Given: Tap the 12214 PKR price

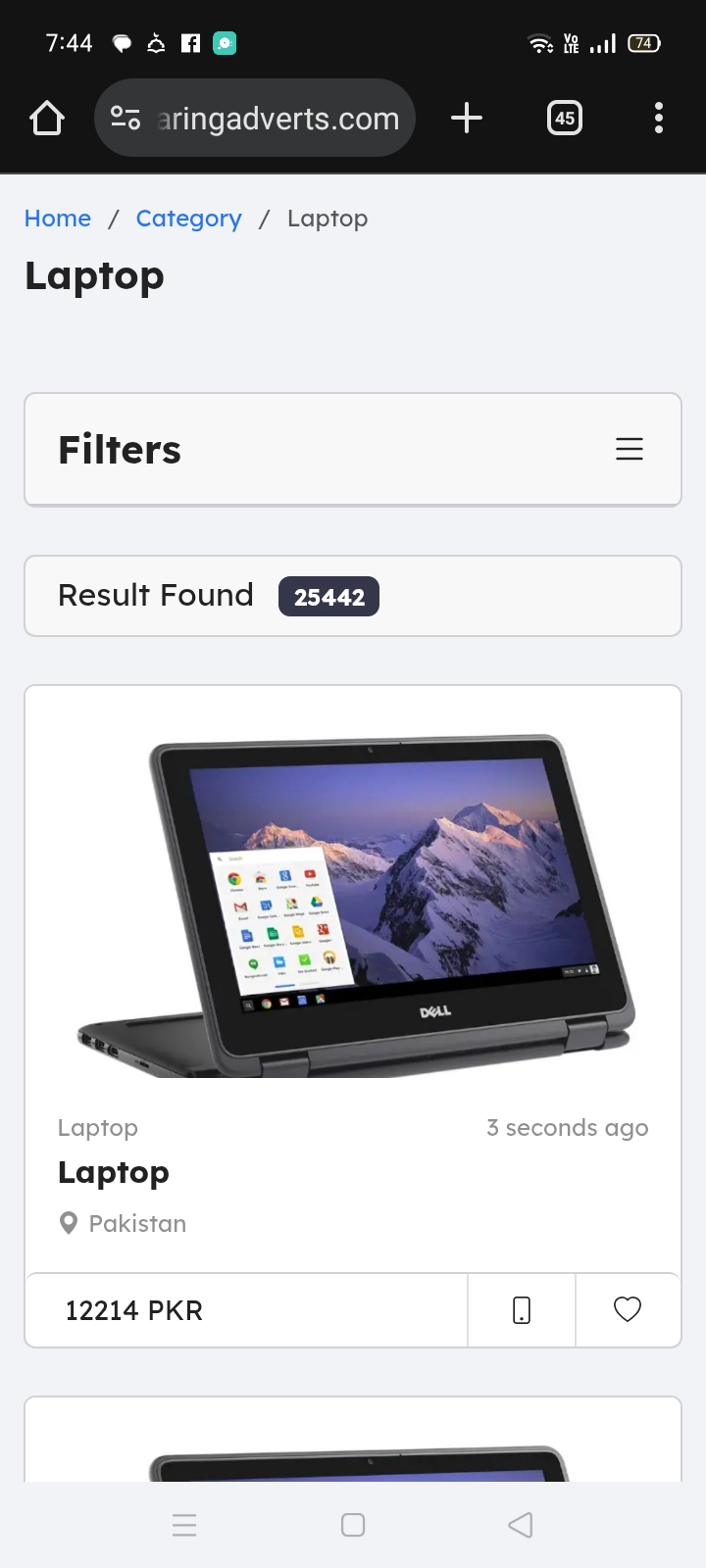Looking at the screenshot, I should pos(134,1310).
